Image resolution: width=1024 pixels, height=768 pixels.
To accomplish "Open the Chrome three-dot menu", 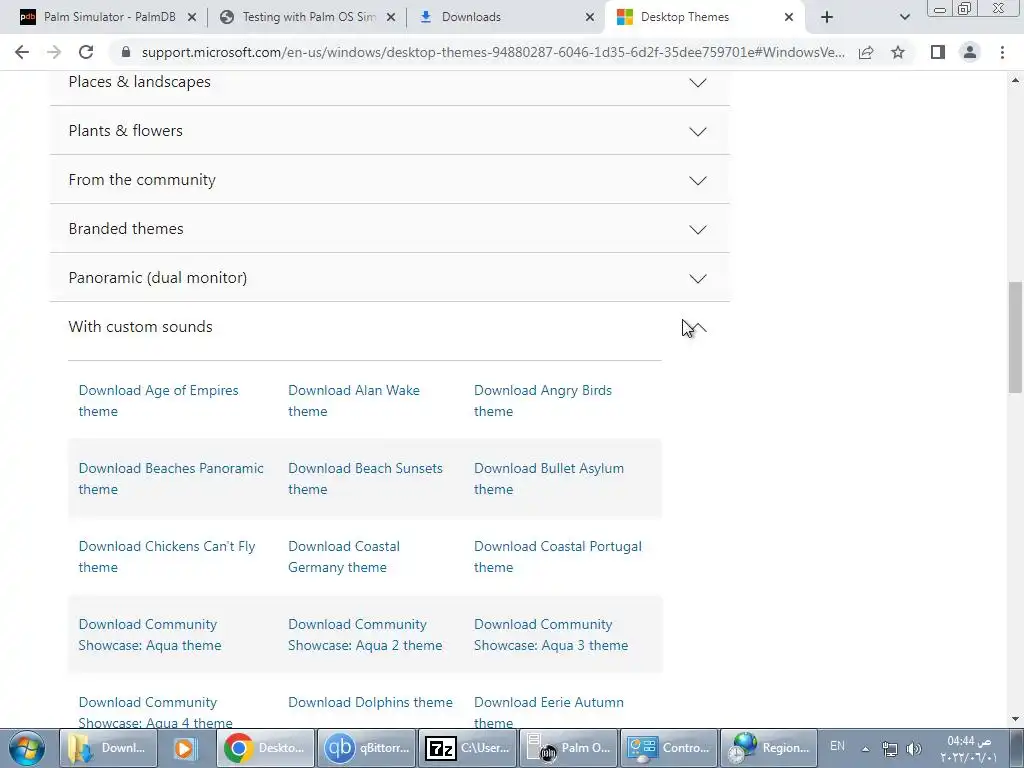I will click(x=1002, y=52).
